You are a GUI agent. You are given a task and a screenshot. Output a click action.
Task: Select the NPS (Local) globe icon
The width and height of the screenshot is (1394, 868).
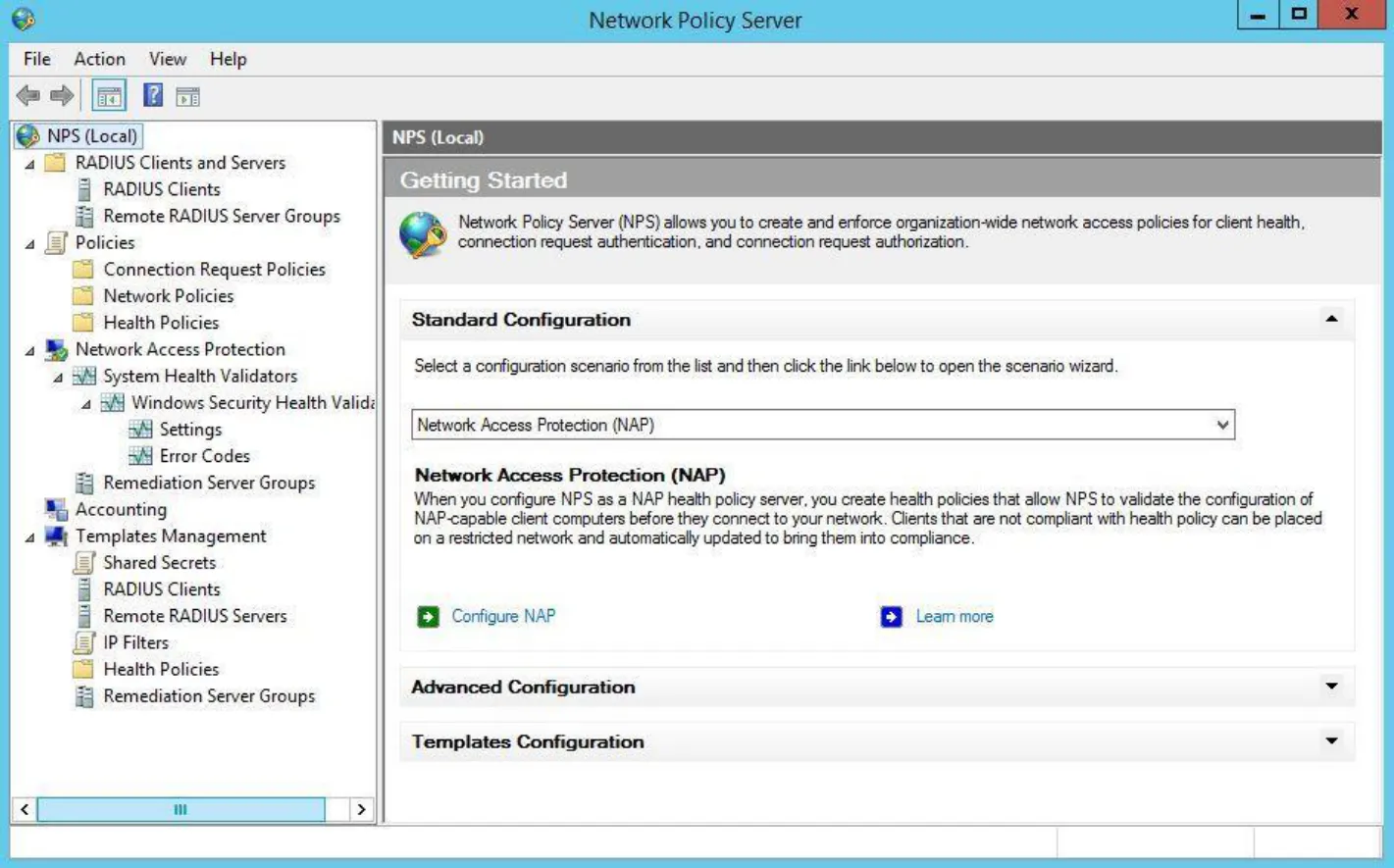click(x=28, y=135)
